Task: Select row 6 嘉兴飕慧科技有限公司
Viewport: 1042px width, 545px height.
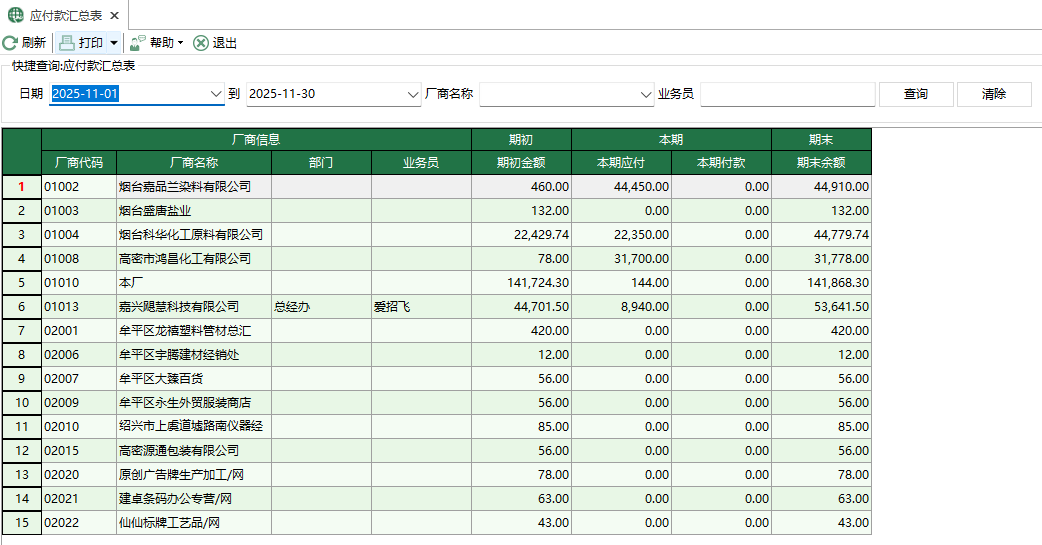Action: (x=179, y=307)
